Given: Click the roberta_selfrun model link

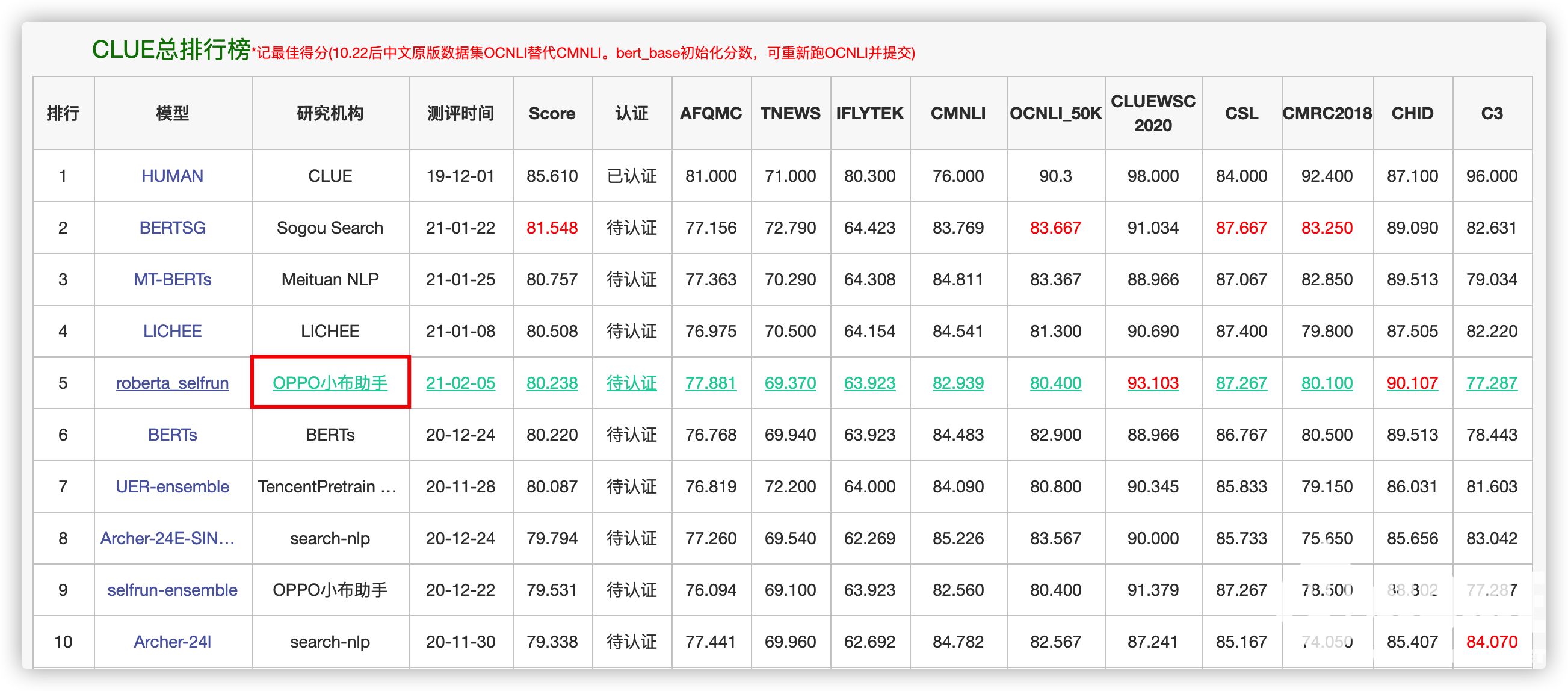Looking at the screenshot, I should [x=172, y=383].
